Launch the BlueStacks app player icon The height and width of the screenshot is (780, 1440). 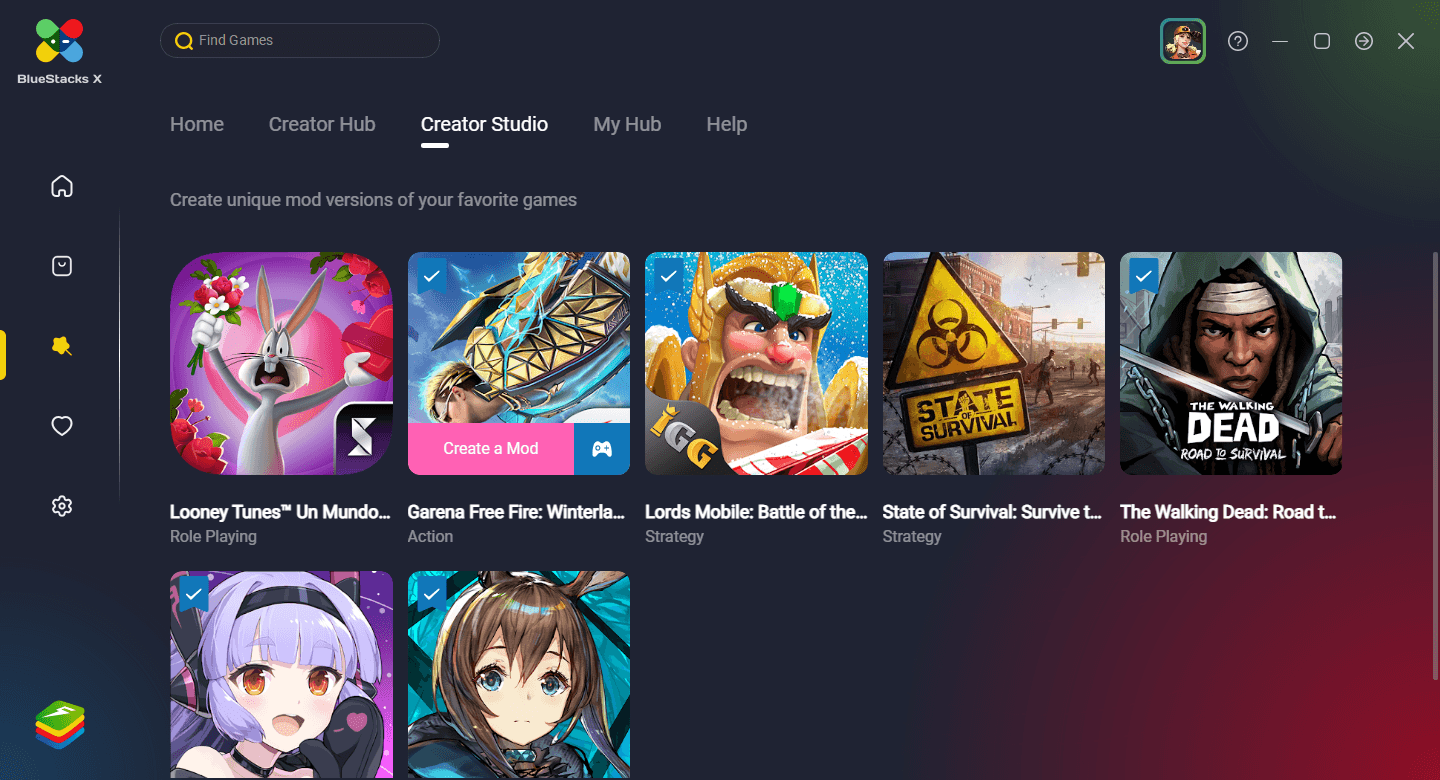(x=60, y=724)
